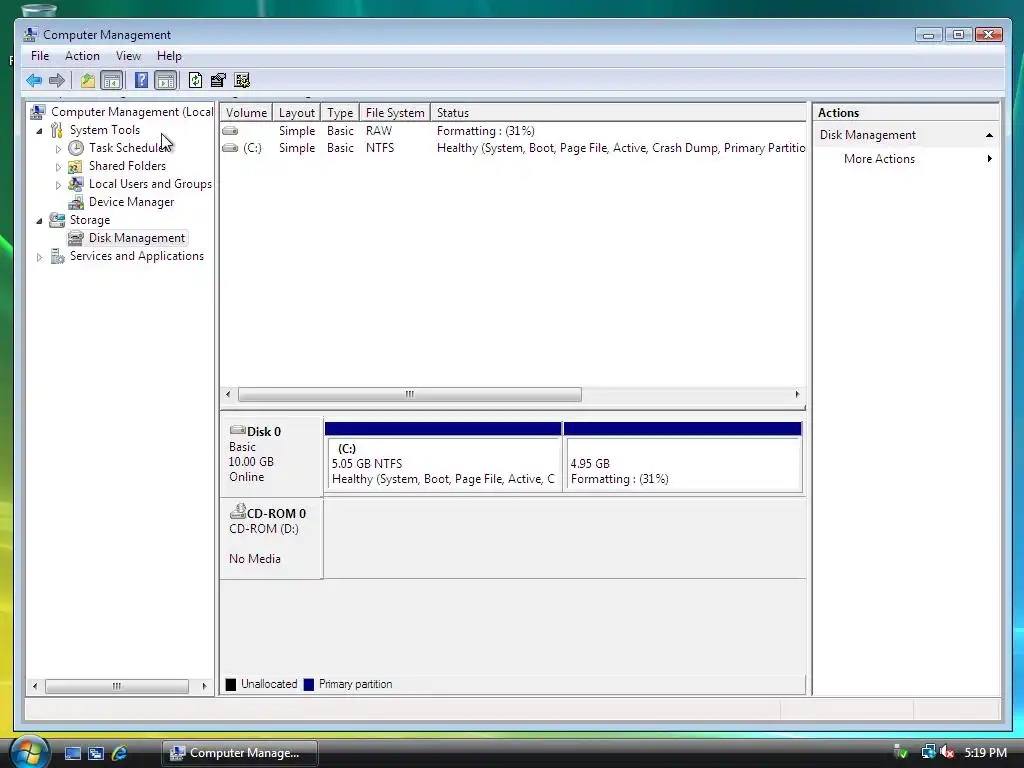
Task: Click the blue Help question mark icon
Action: pos(141,80)
